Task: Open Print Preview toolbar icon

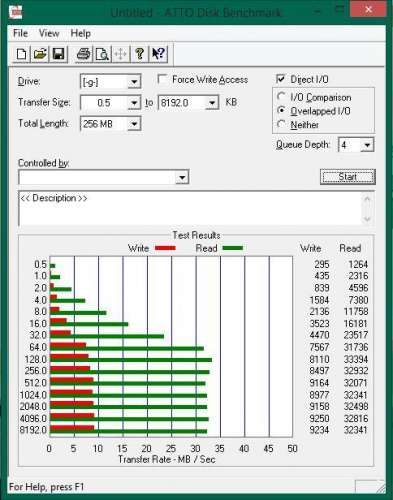Action: click(102, 54)
